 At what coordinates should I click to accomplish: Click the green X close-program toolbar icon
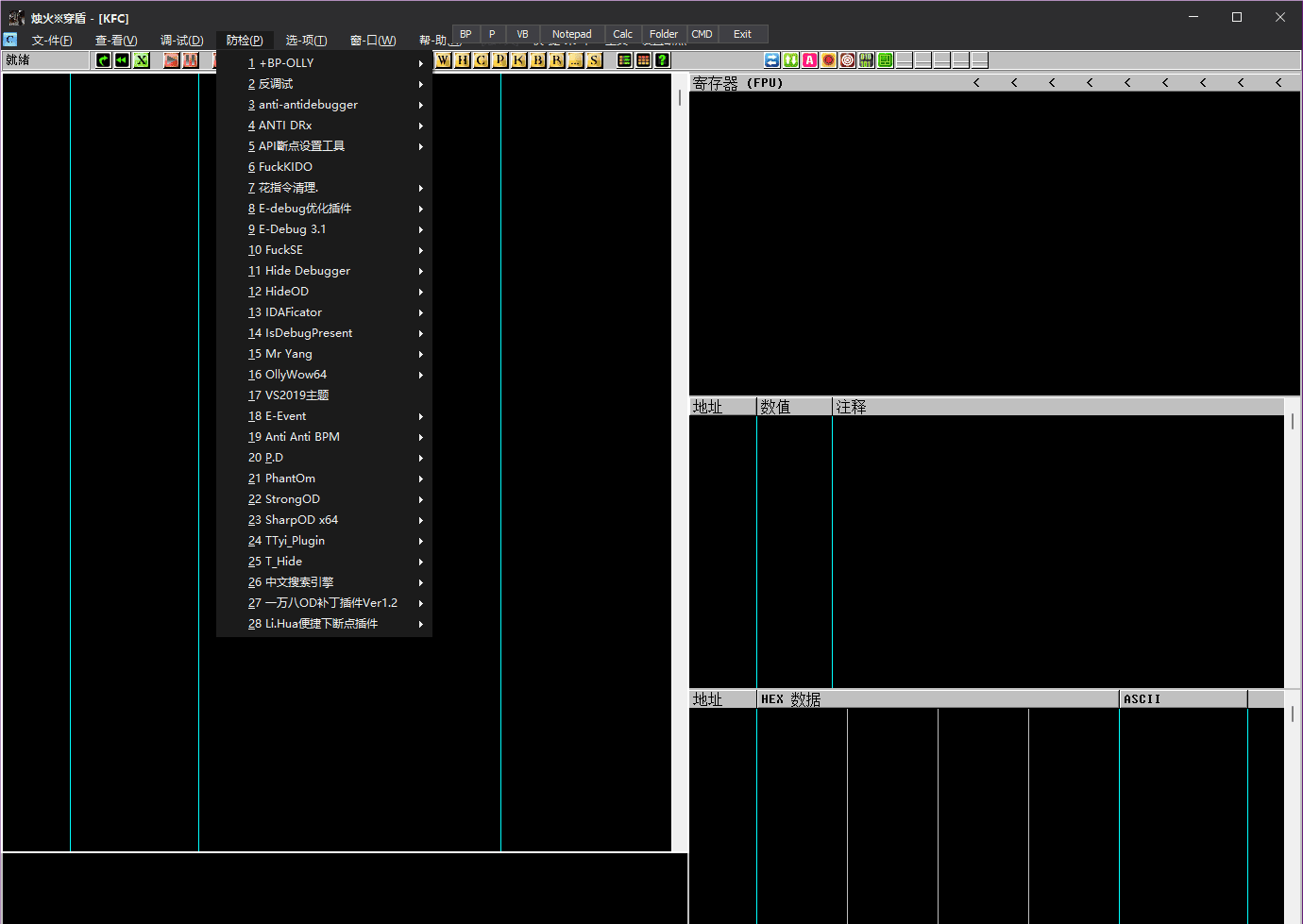pos(141,60)
